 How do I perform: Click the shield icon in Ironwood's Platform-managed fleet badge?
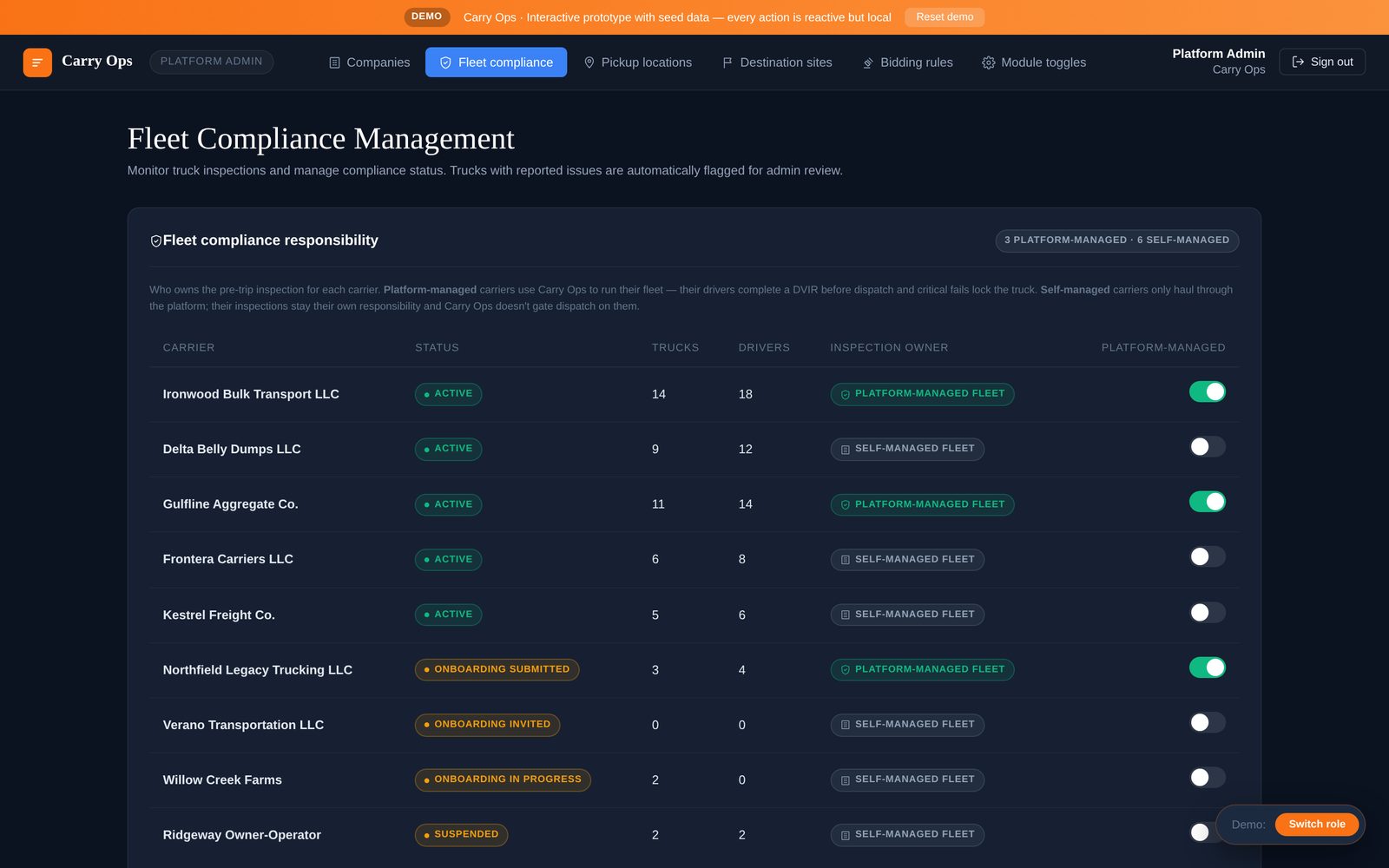tap(845, 394)
